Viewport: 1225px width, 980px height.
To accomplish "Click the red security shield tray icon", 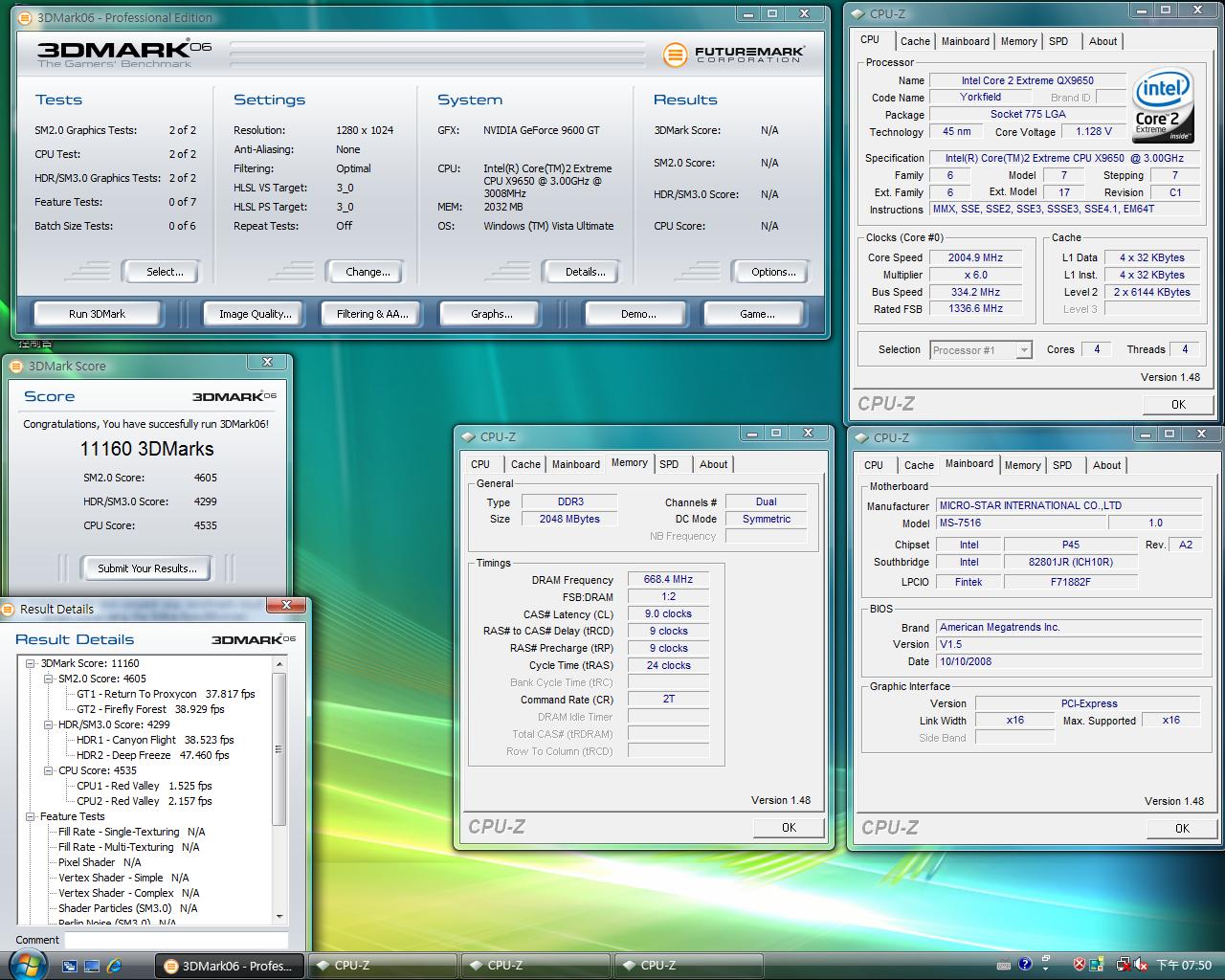I will pos(1080,965).
